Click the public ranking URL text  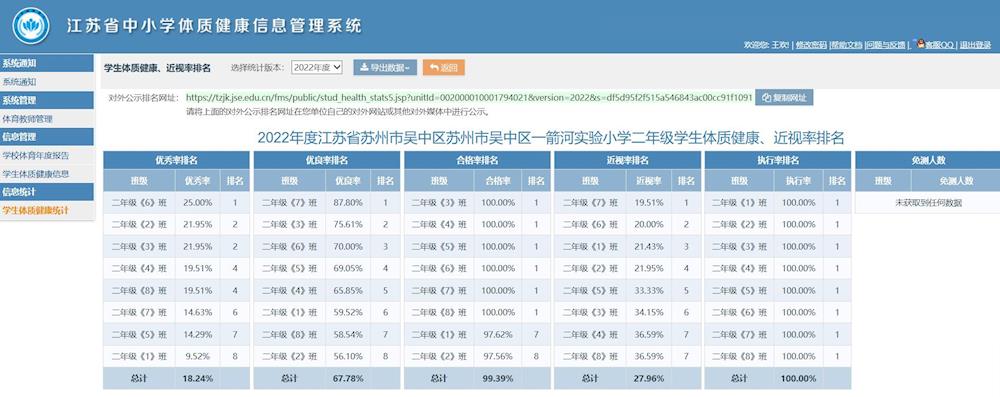pyautogui.click(x=469, y=98)
